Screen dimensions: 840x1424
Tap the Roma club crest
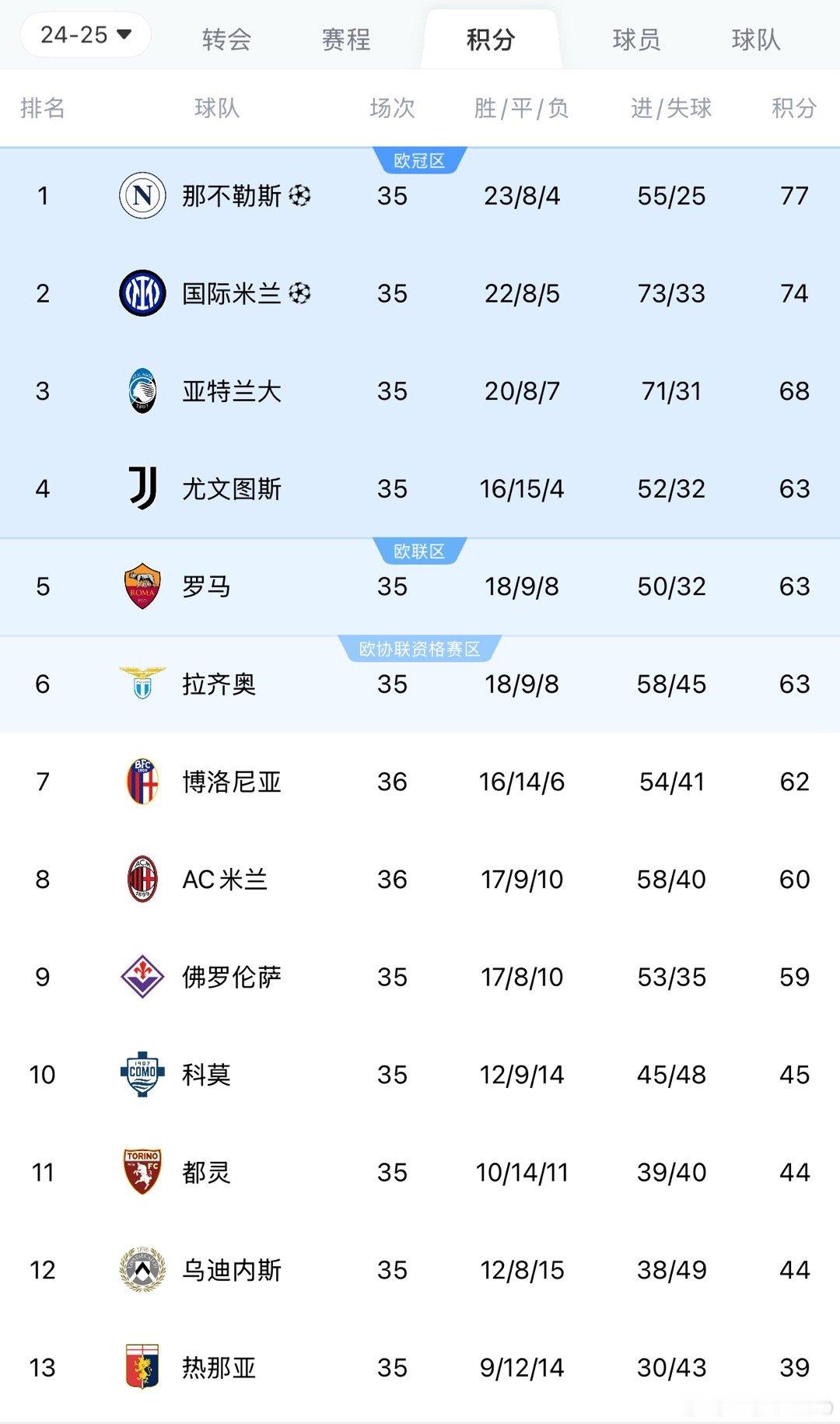coord(142,586)
